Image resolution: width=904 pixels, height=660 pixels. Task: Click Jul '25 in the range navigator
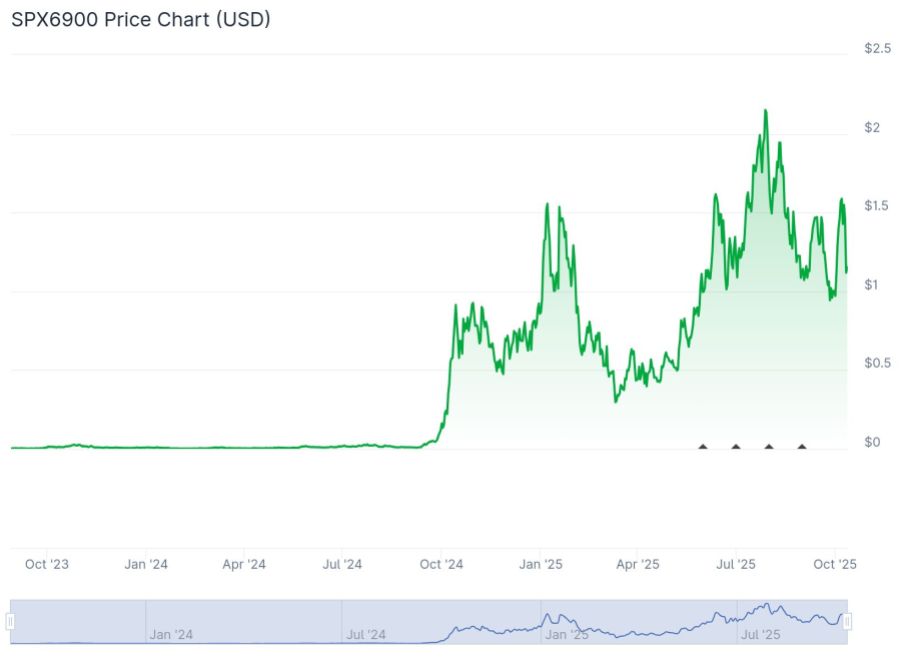click(x=761, y=634)
